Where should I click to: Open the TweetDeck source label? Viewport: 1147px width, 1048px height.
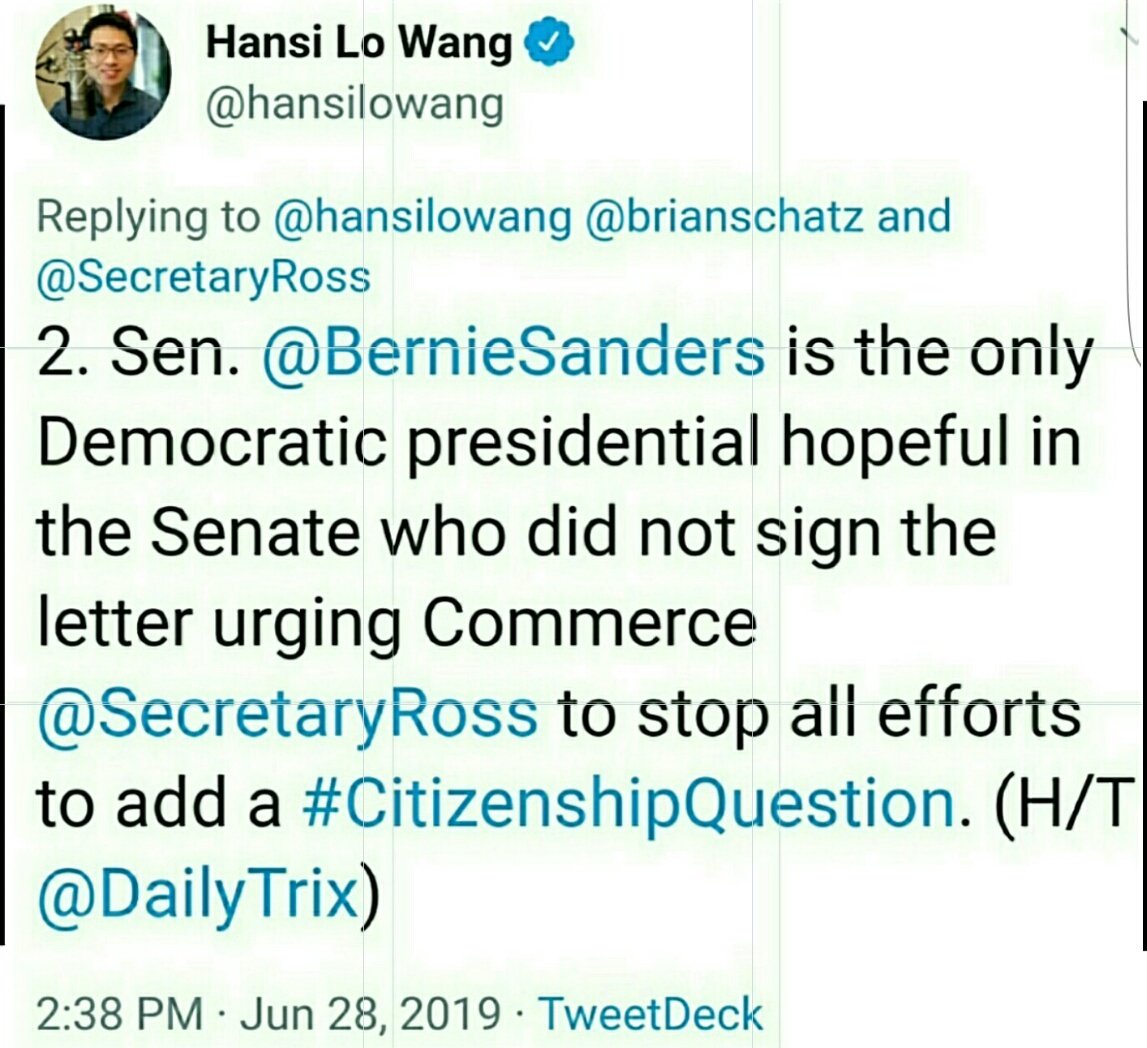(650, 1014)
